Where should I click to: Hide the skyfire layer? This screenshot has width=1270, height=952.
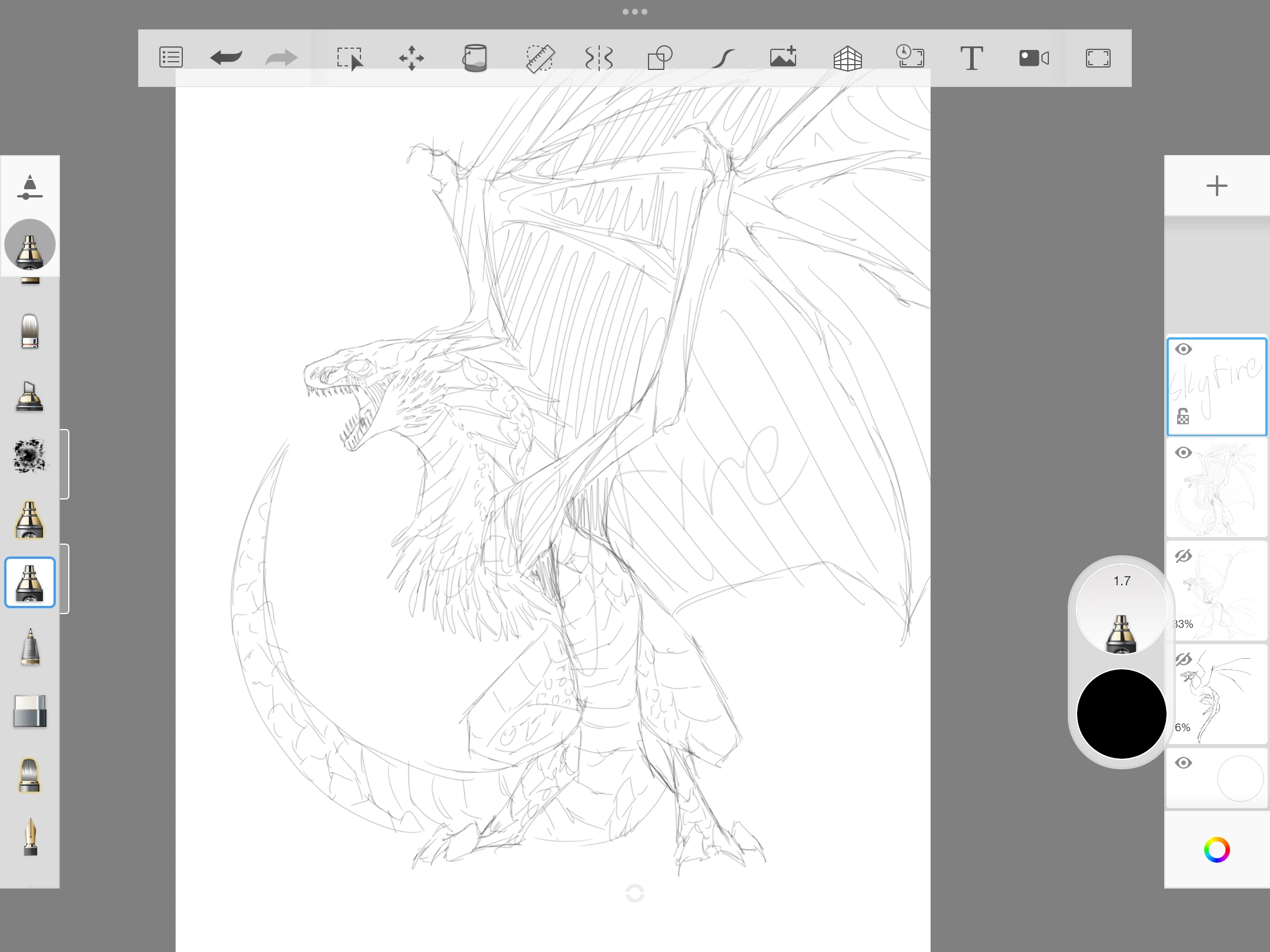tap(1183, 348)
